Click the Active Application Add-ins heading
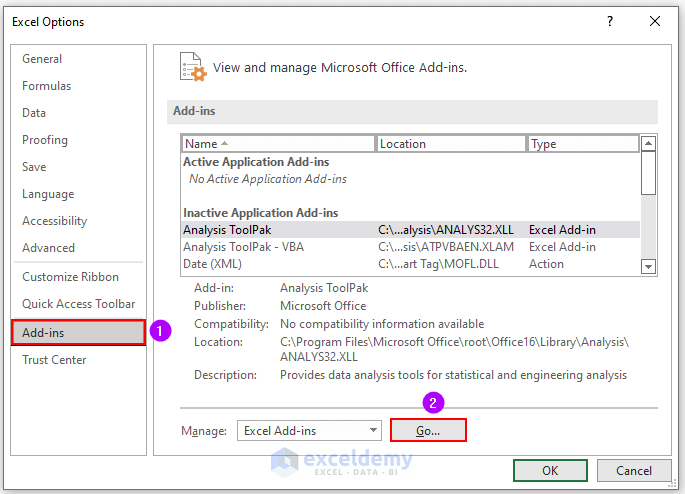This screenshot has width=685, height=494. tap(256, 162)
